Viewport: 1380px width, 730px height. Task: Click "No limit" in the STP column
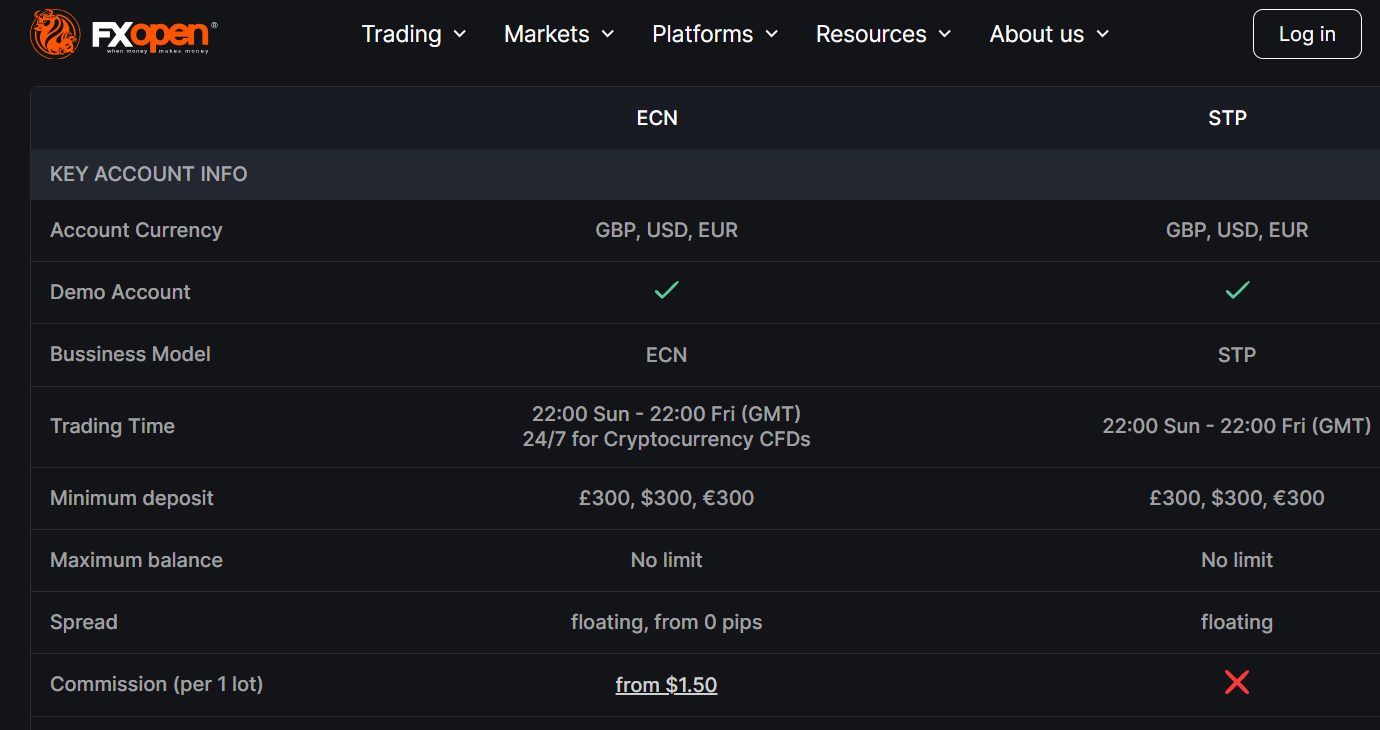pos(1237,560)
